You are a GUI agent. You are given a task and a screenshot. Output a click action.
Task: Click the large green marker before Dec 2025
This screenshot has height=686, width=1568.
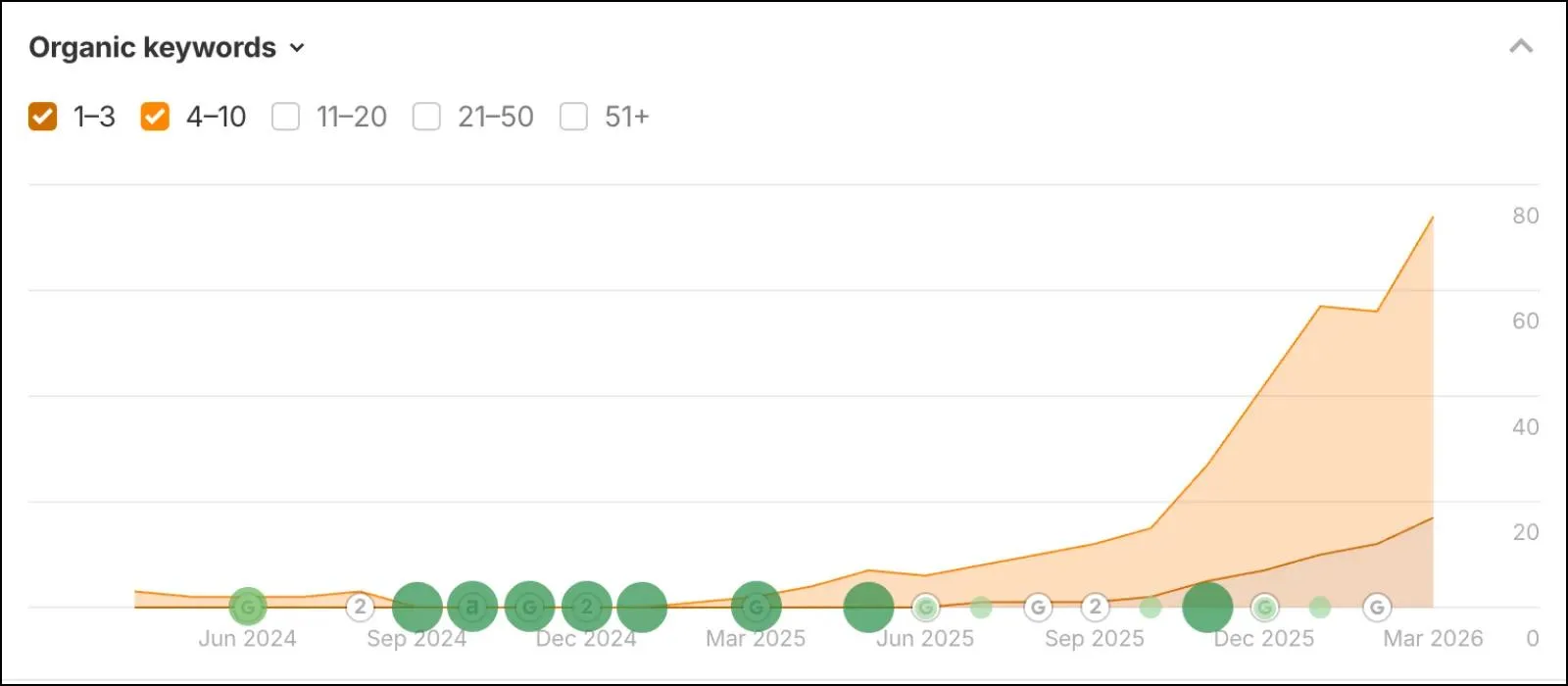1207,607
